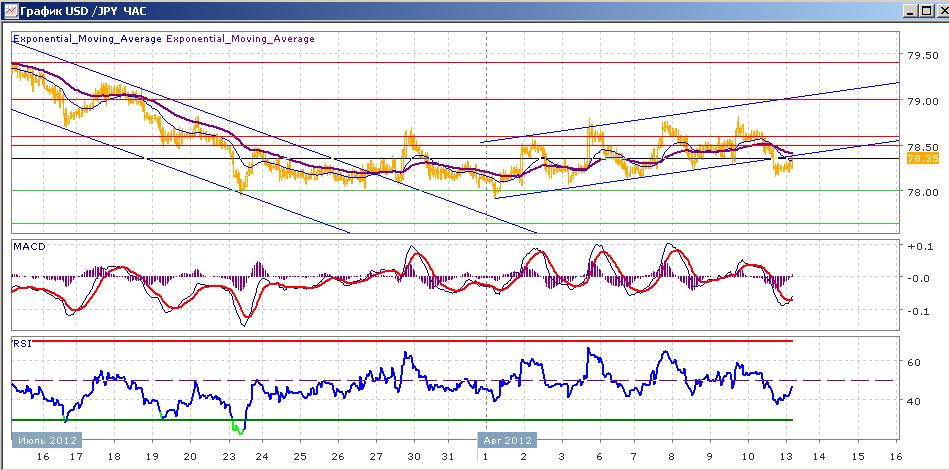
Task: Click date label 30 on time axis
Action: pos(414,455)
